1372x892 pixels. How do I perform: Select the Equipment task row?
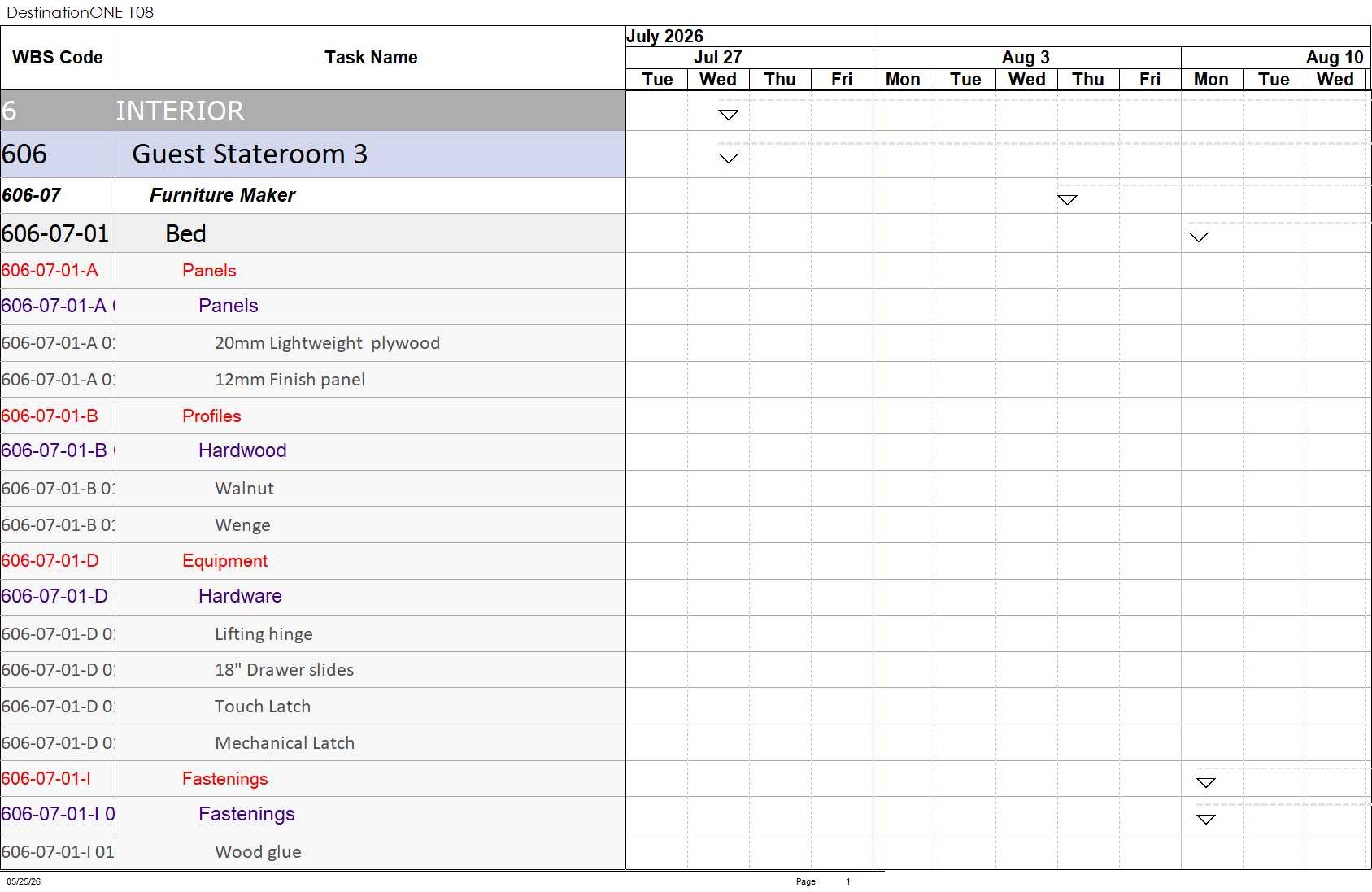313,561
